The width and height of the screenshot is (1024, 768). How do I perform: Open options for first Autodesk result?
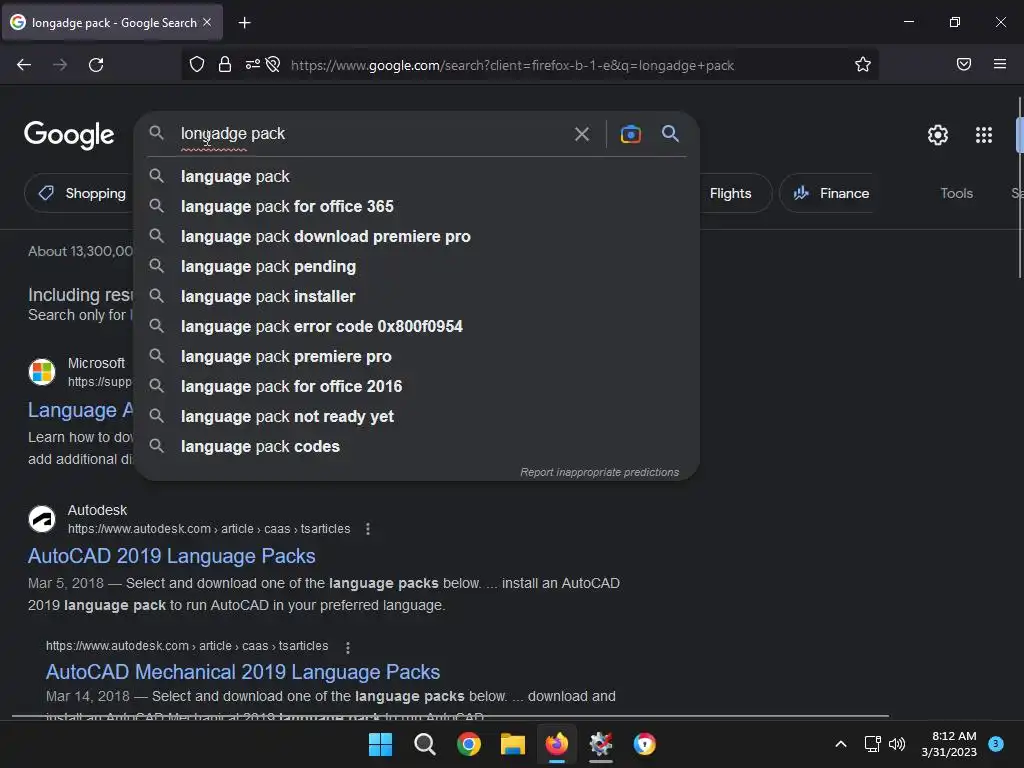(x=368, y=529)
